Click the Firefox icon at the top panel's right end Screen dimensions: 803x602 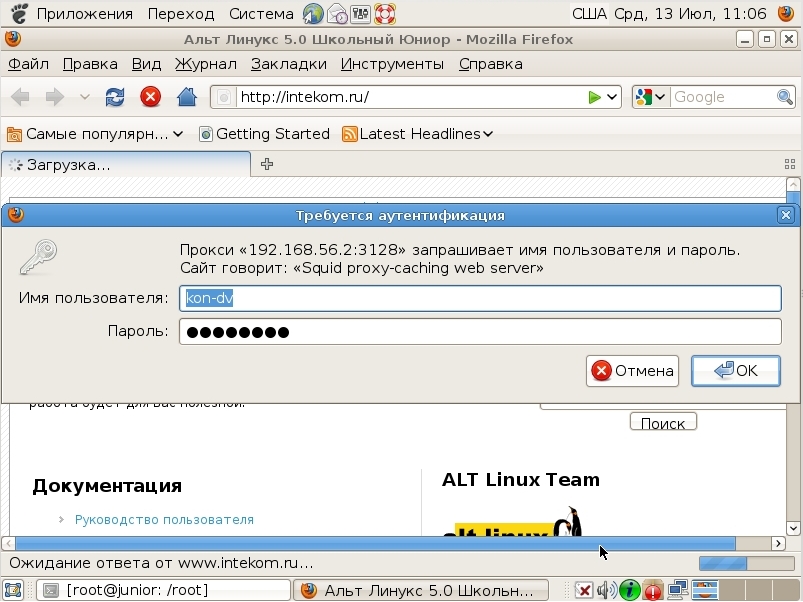(786, 13)
